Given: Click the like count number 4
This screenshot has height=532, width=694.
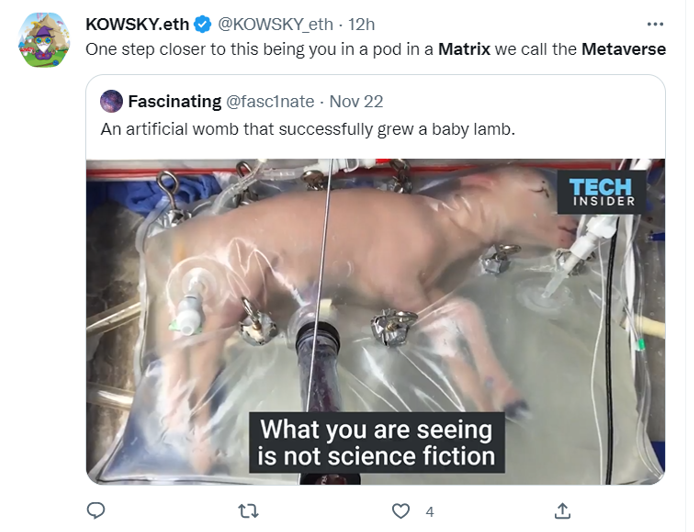Looking at the screenshot, I should click(430, 511).
